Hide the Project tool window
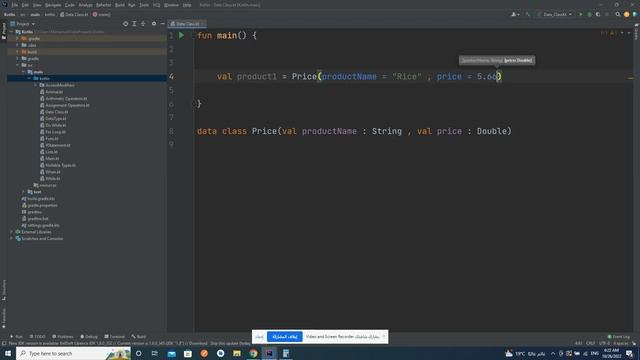This screenshot has width=640, height=360. tap(162, 24)
